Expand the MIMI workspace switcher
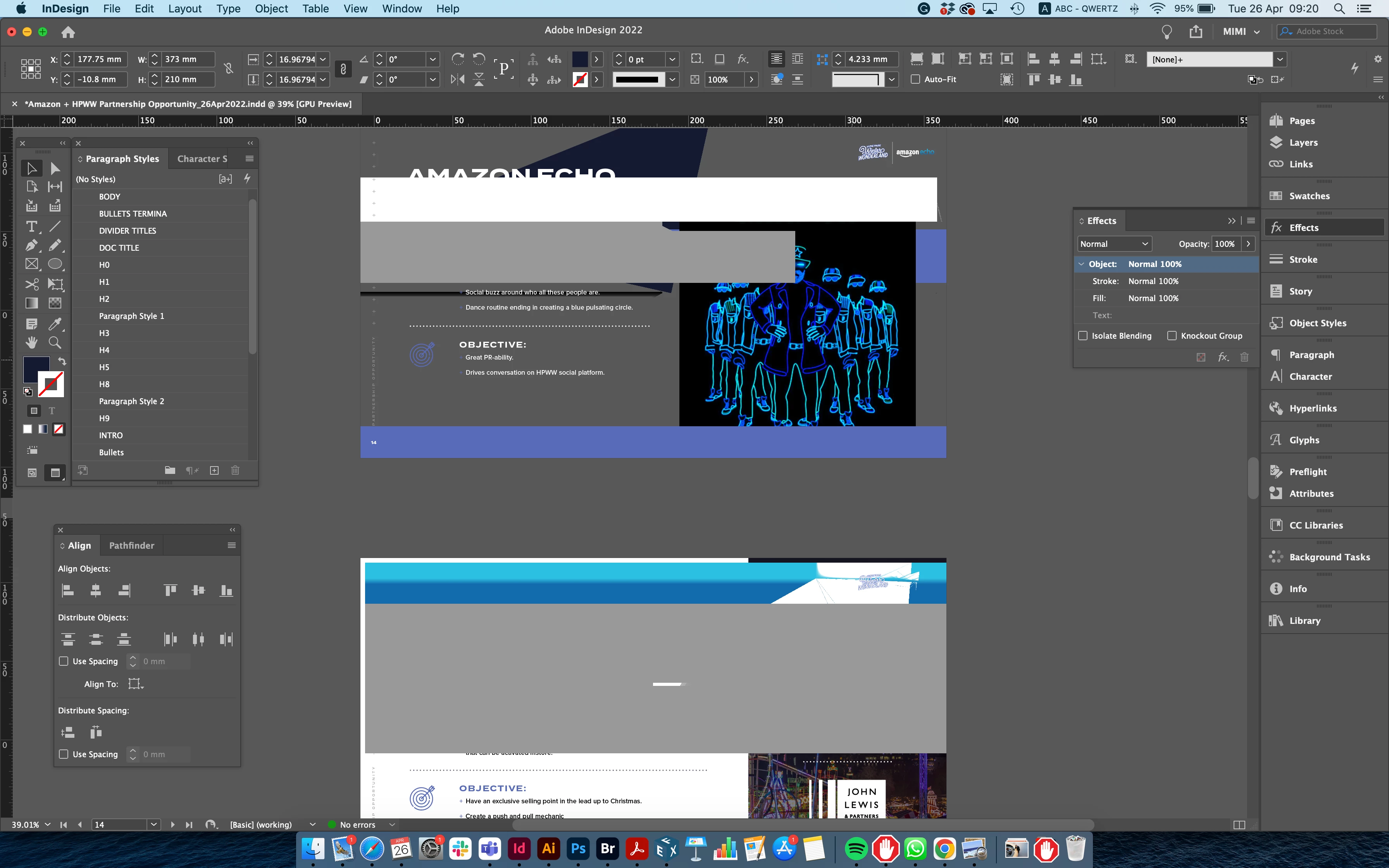This screenshot has width=1389, height=868. click(x=1241, y=31)
